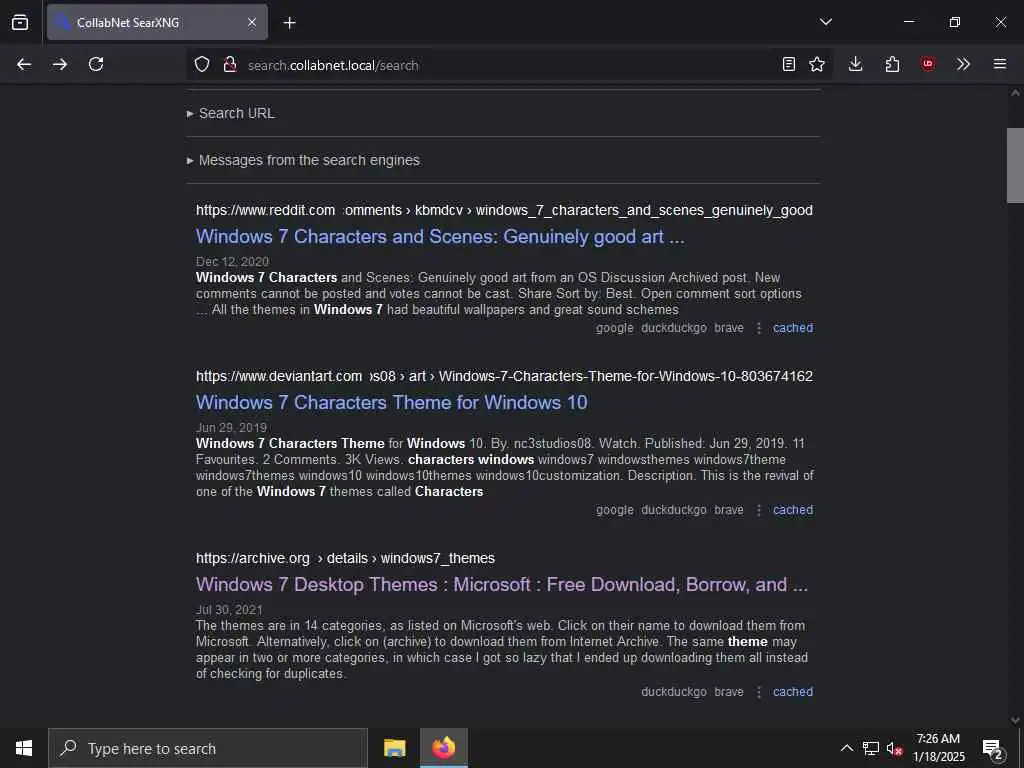Viewport: 1024px width, 768px height.
Task: Go back to previous page
Action: (x=24, y=64)
